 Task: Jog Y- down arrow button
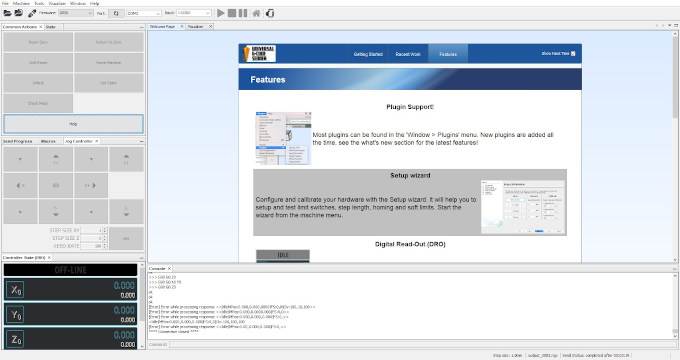tap(56, 211)
